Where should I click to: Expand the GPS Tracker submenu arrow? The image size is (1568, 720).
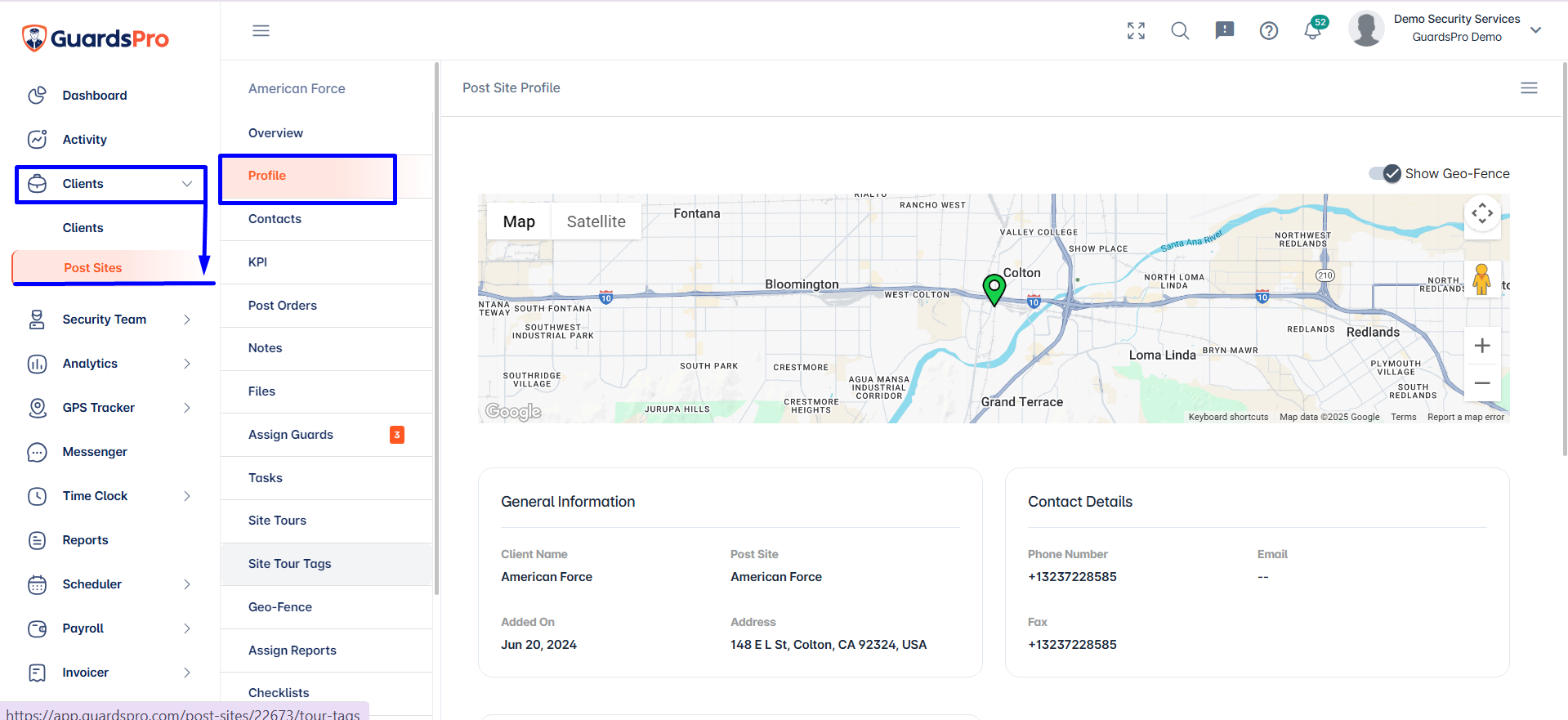pyautogui.click(x=187, y=408)
